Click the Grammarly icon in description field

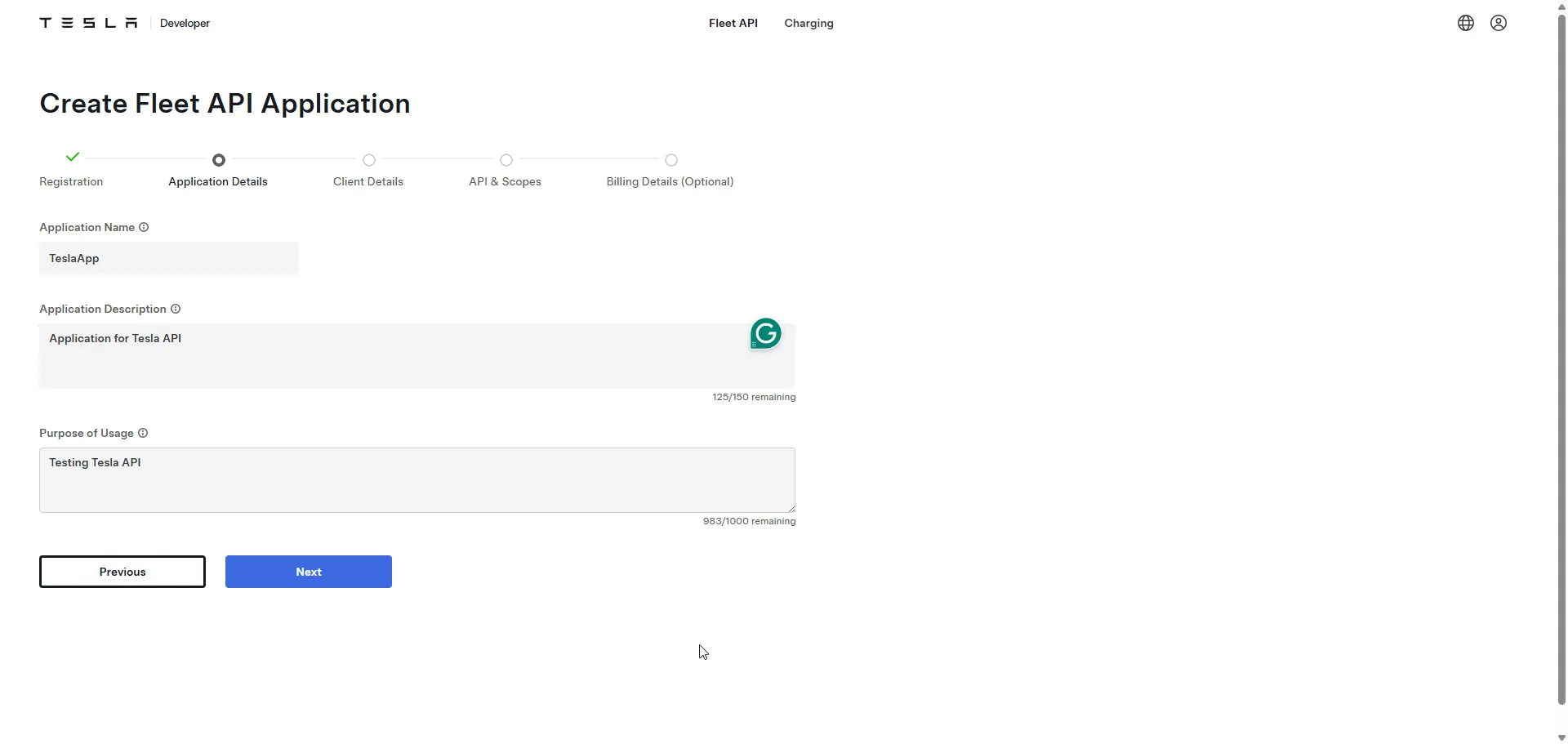coord(765,333)
